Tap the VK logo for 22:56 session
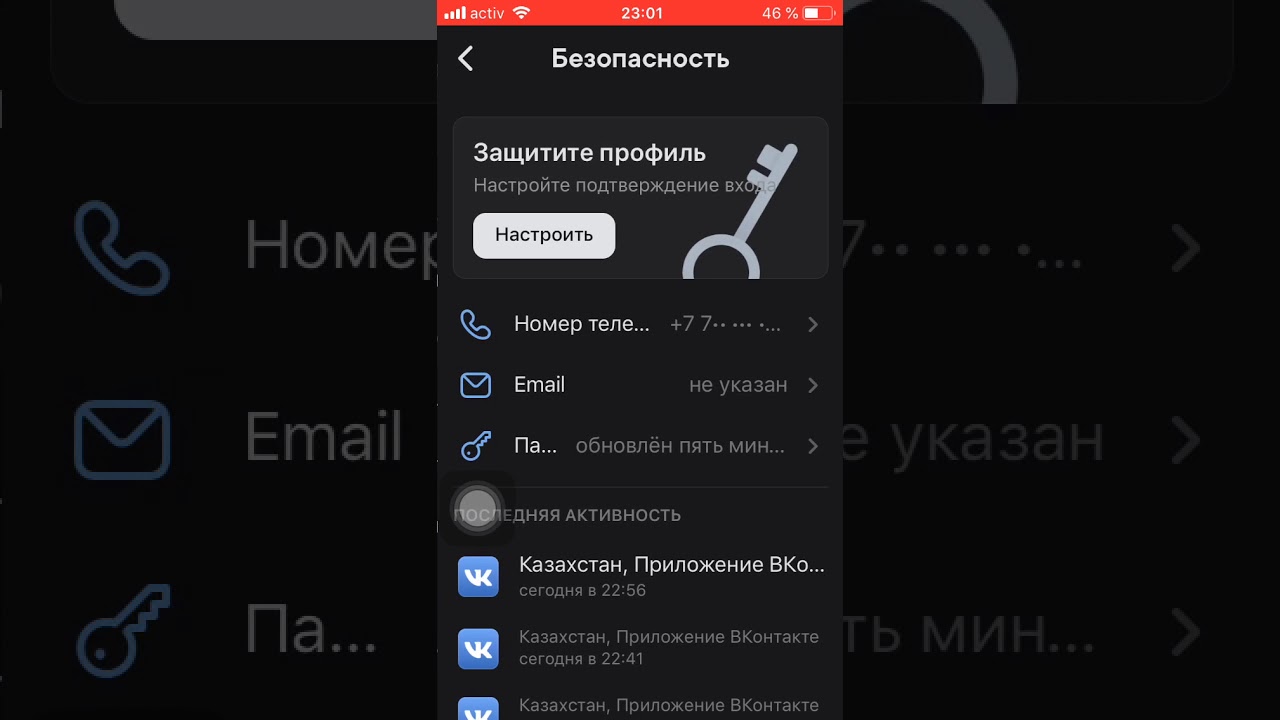 pos(478,577)
